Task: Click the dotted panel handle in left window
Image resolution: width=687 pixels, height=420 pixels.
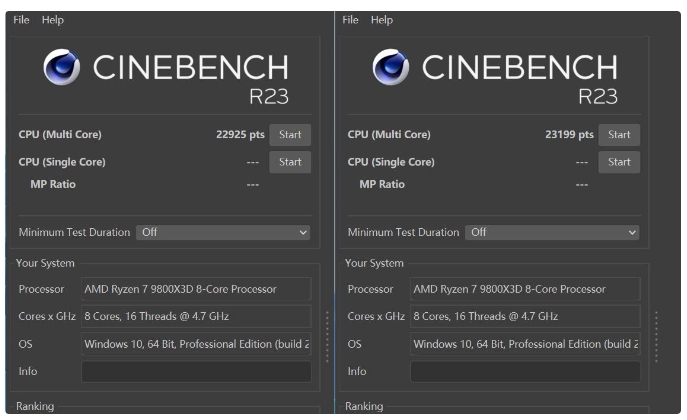Action: (326, 330)
